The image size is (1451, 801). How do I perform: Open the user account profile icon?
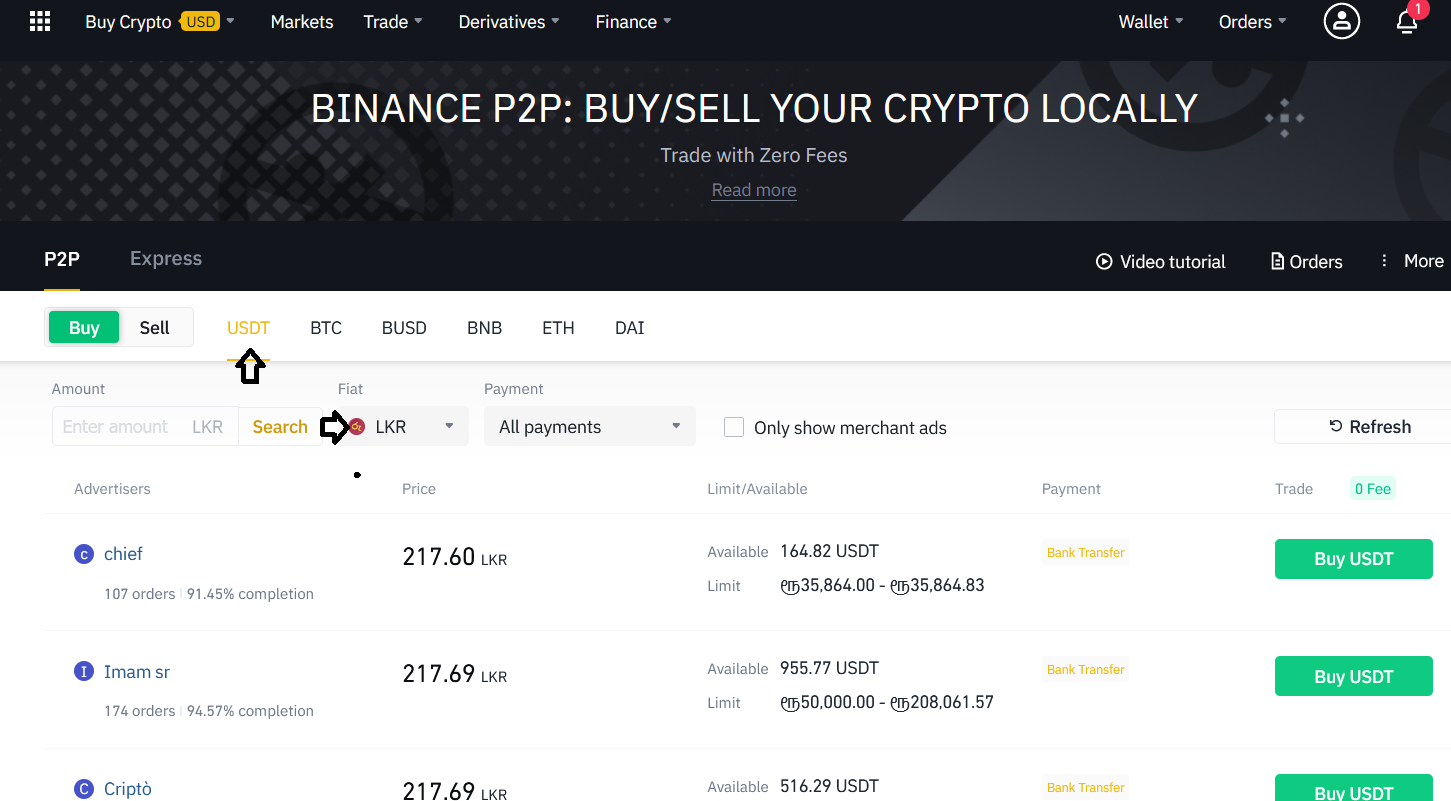1341,21
